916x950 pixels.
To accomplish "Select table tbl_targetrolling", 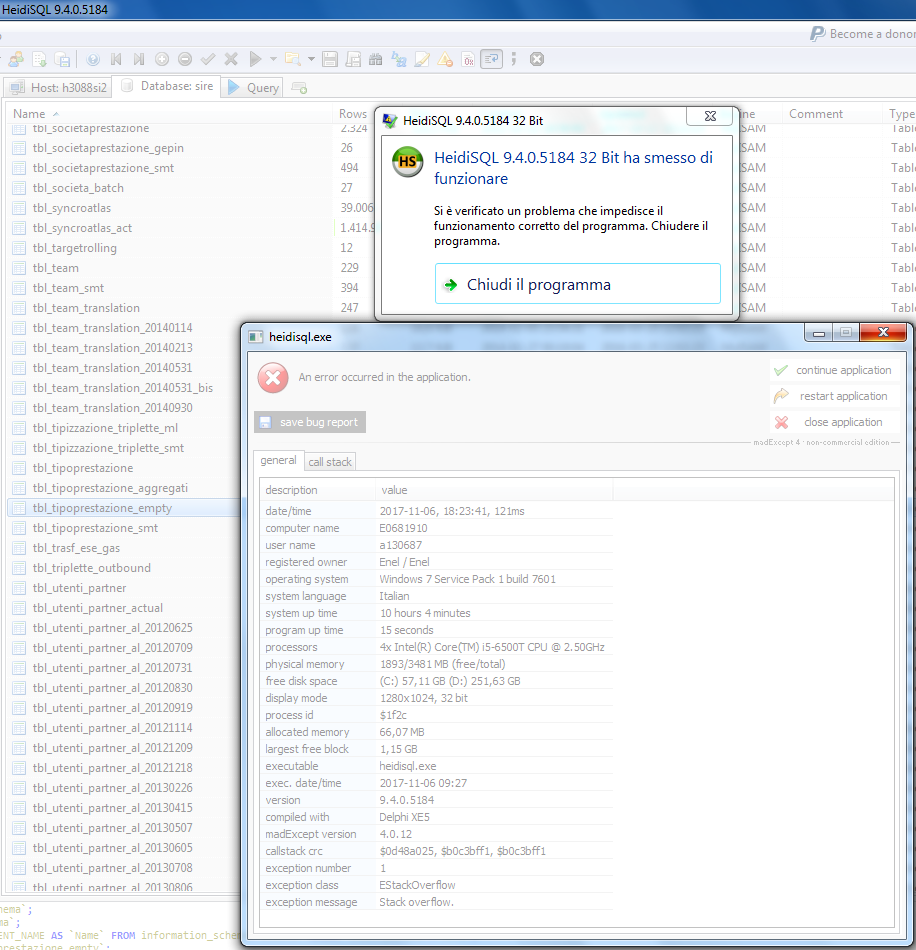I will tap(75, 248).
